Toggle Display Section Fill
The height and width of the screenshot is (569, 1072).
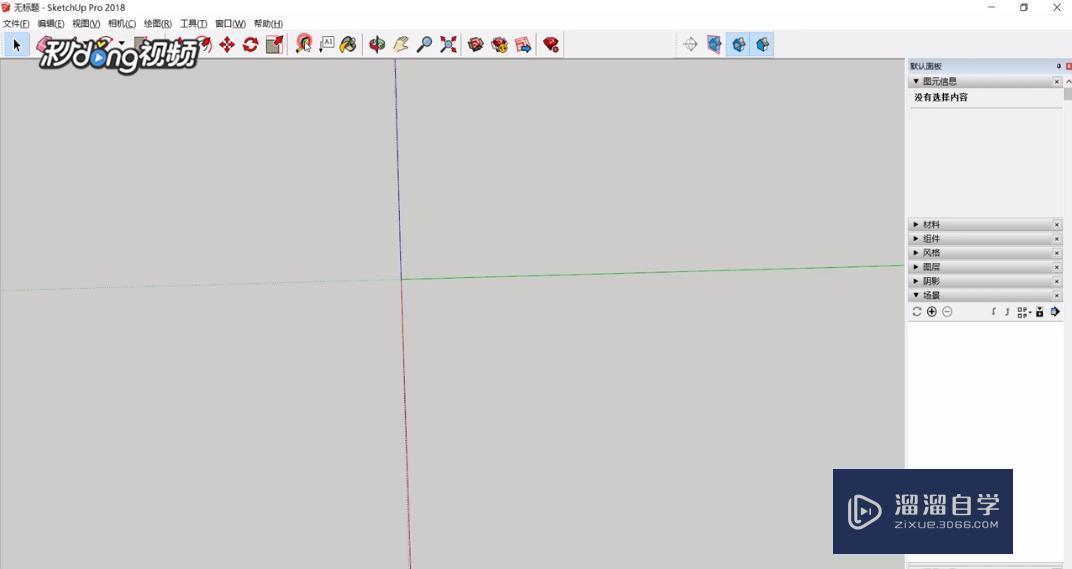tap(762, 45)
